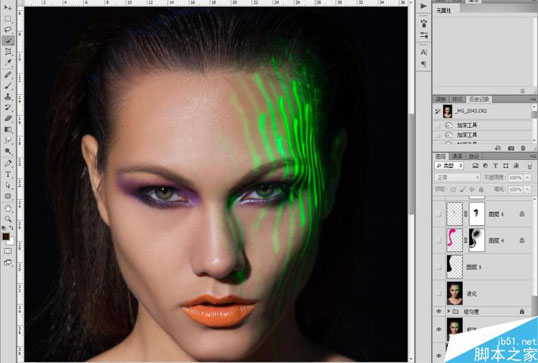Switch to 历史记录 History tab
The height and width of the screenshot is (363, 538).
click(x=479, y=99)
